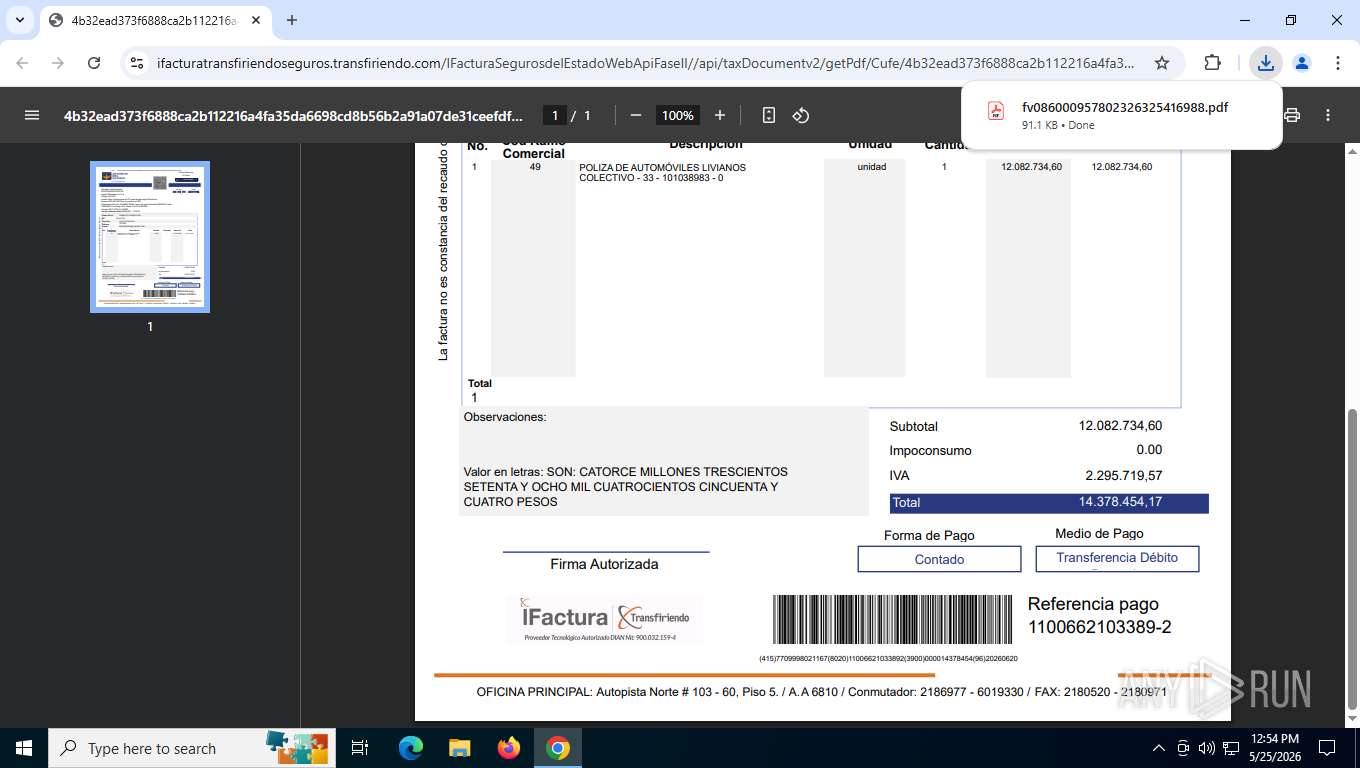
Task: Open Chrome three-dot menu
Action: tap(1338, 63)
